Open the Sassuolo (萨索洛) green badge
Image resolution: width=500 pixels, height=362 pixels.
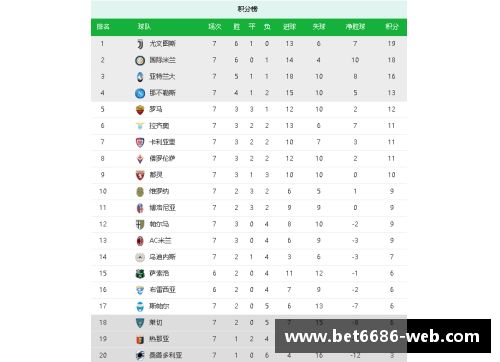point(140,274)
